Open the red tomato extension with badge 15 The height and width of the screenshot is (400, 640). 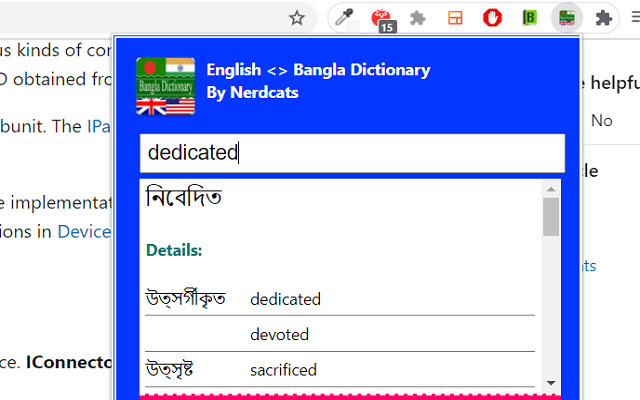point(381,17)
